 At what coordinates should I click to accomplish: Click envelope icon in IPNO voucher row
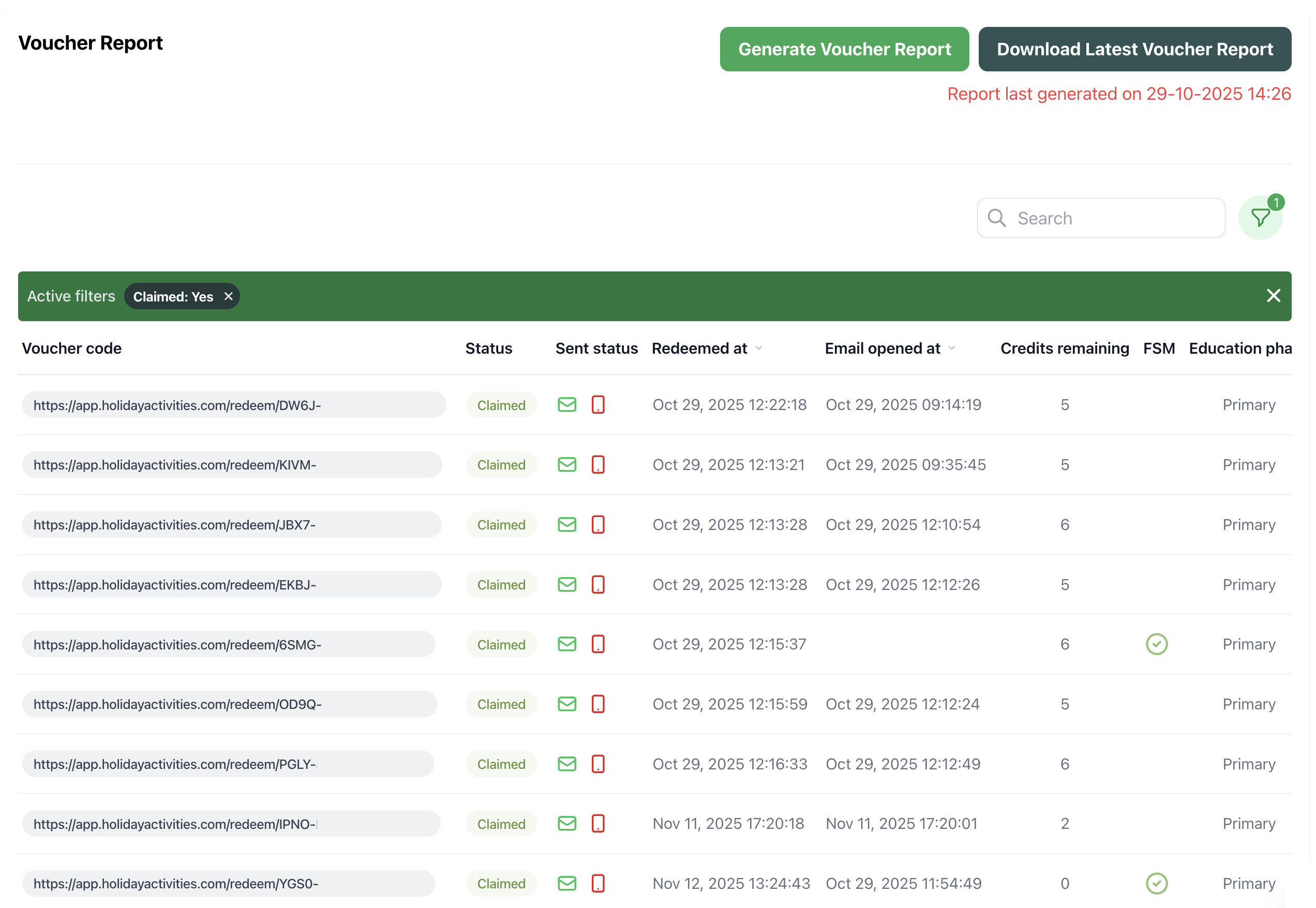point(566,823)
